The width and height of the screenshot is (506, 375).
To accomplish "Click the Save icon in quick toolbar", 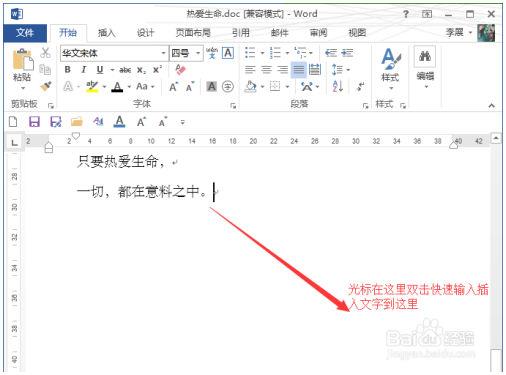I will [x=34, y=122].
